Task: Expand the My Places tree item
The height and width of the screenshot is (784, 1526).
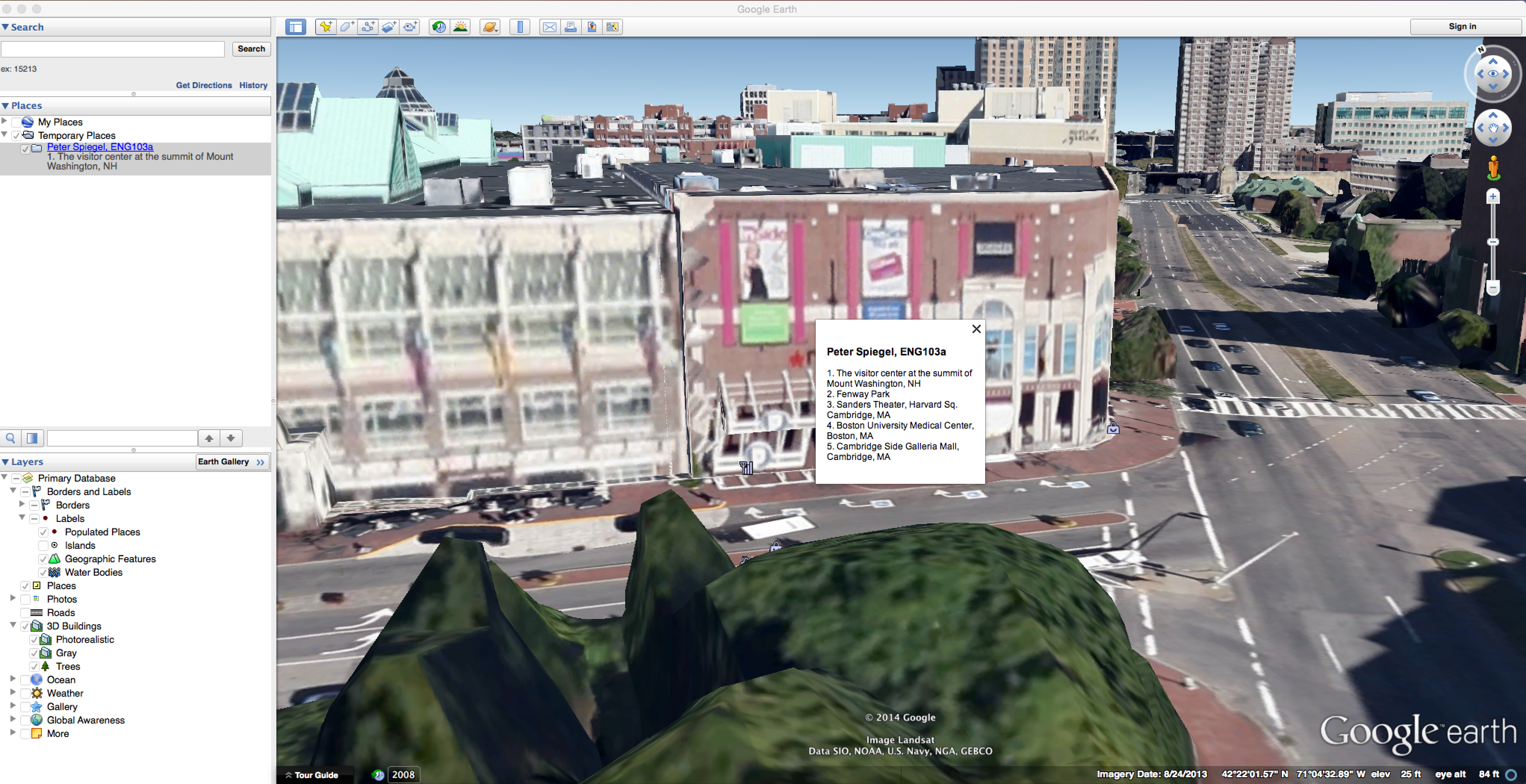Action: tap(5, 121)
